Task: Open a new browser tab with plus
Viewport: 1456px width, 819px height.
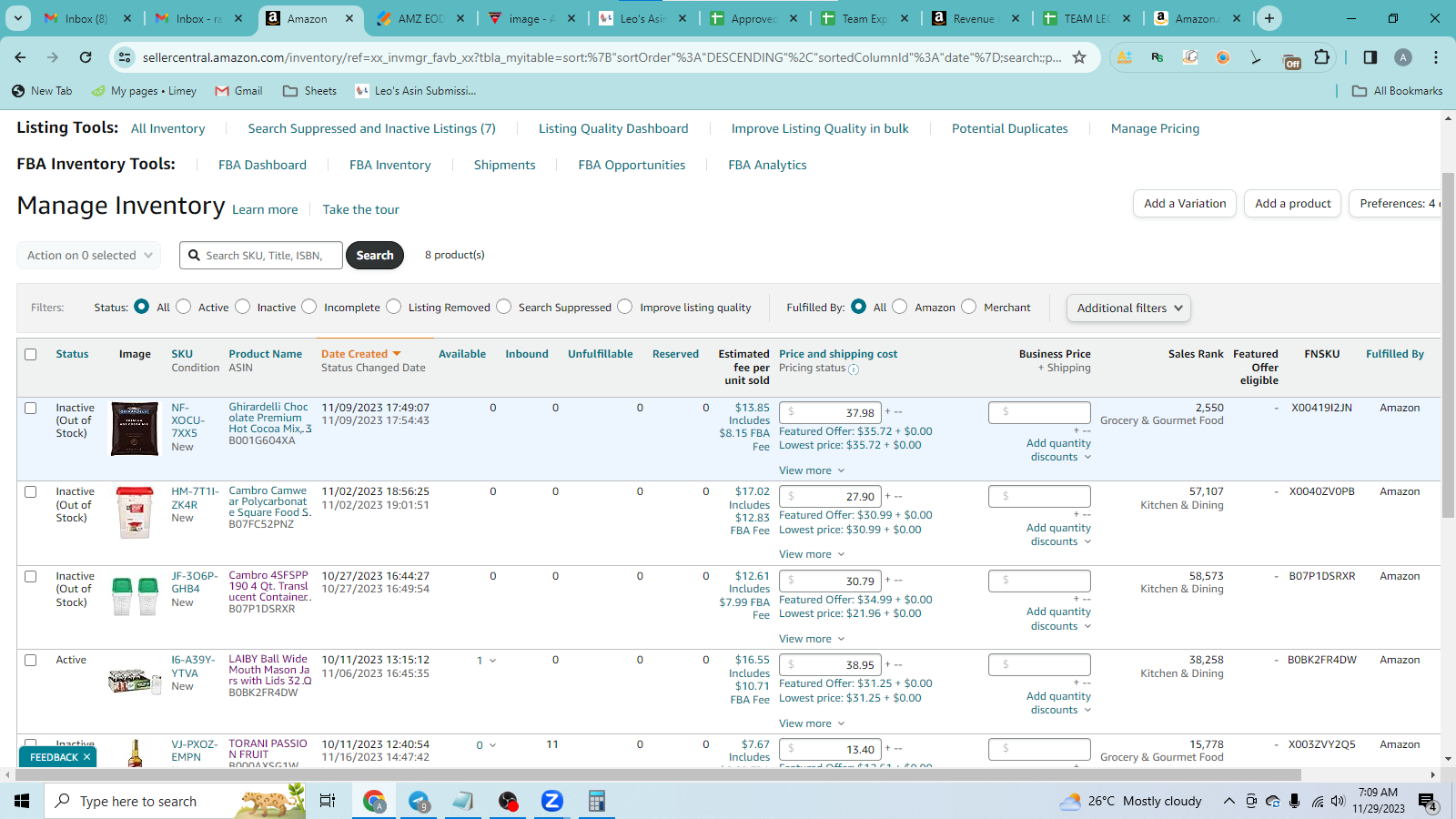Action: 1269,18
